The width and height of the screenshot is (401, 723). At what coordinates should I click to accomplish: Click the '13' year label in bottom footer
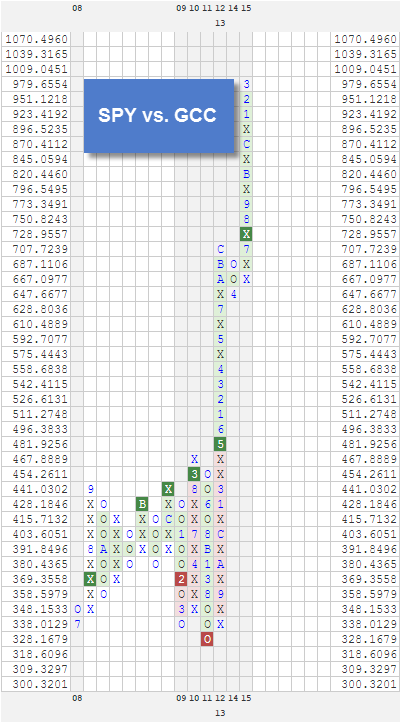click(220, 713)
